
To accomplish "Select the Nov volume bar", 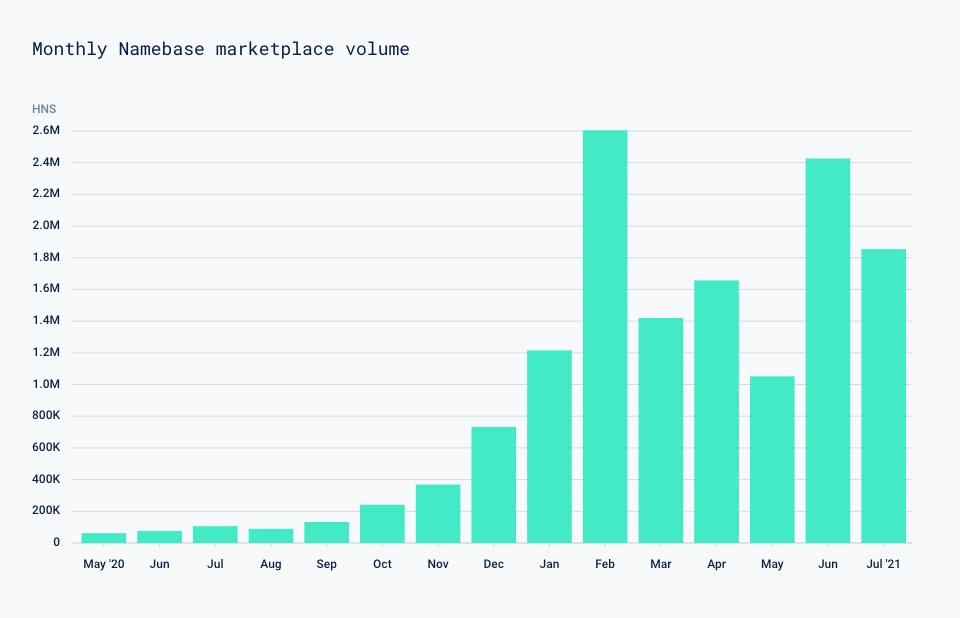I will click(438, 513).
